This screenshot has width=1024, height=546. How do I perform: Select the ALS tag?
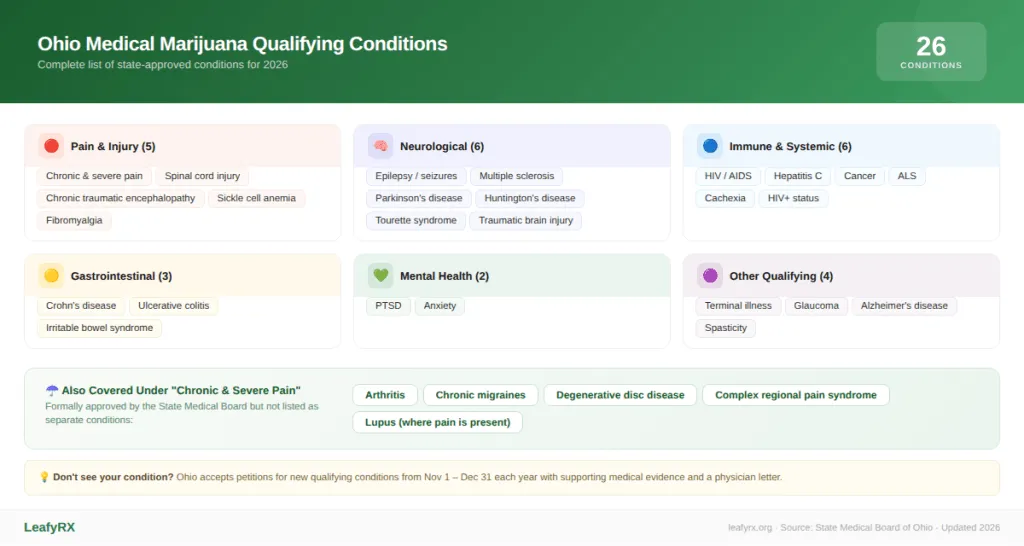[907, 176]
